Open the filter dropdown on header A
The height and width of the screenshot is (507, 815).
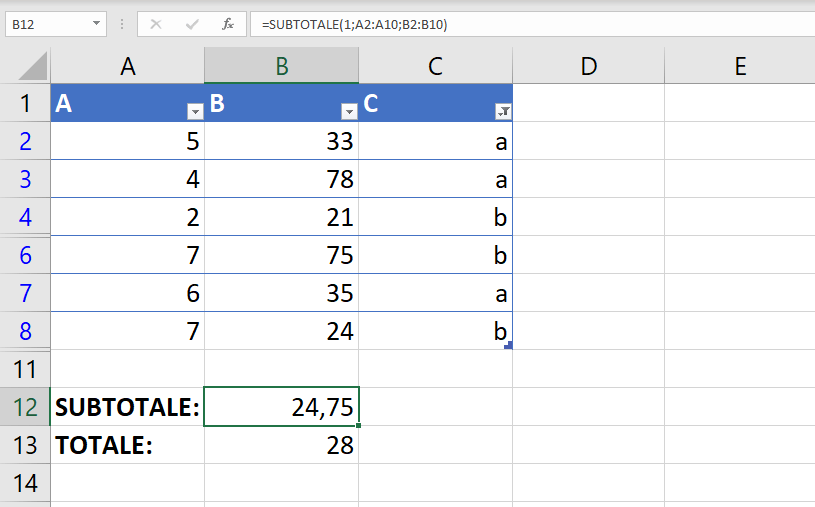pos(195,111)
